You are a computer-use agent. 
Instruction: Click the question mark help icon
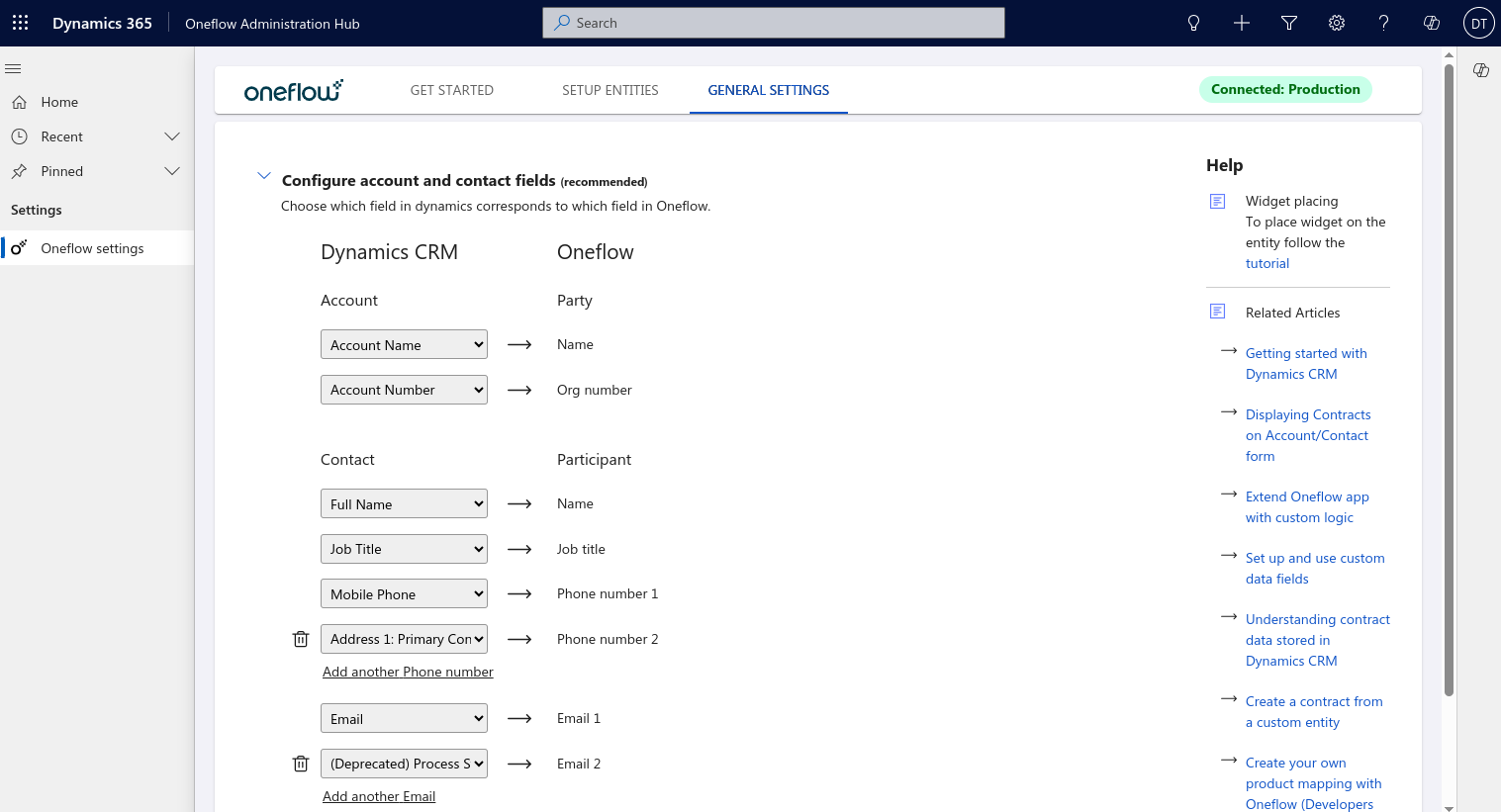[x=1384, y=23]
